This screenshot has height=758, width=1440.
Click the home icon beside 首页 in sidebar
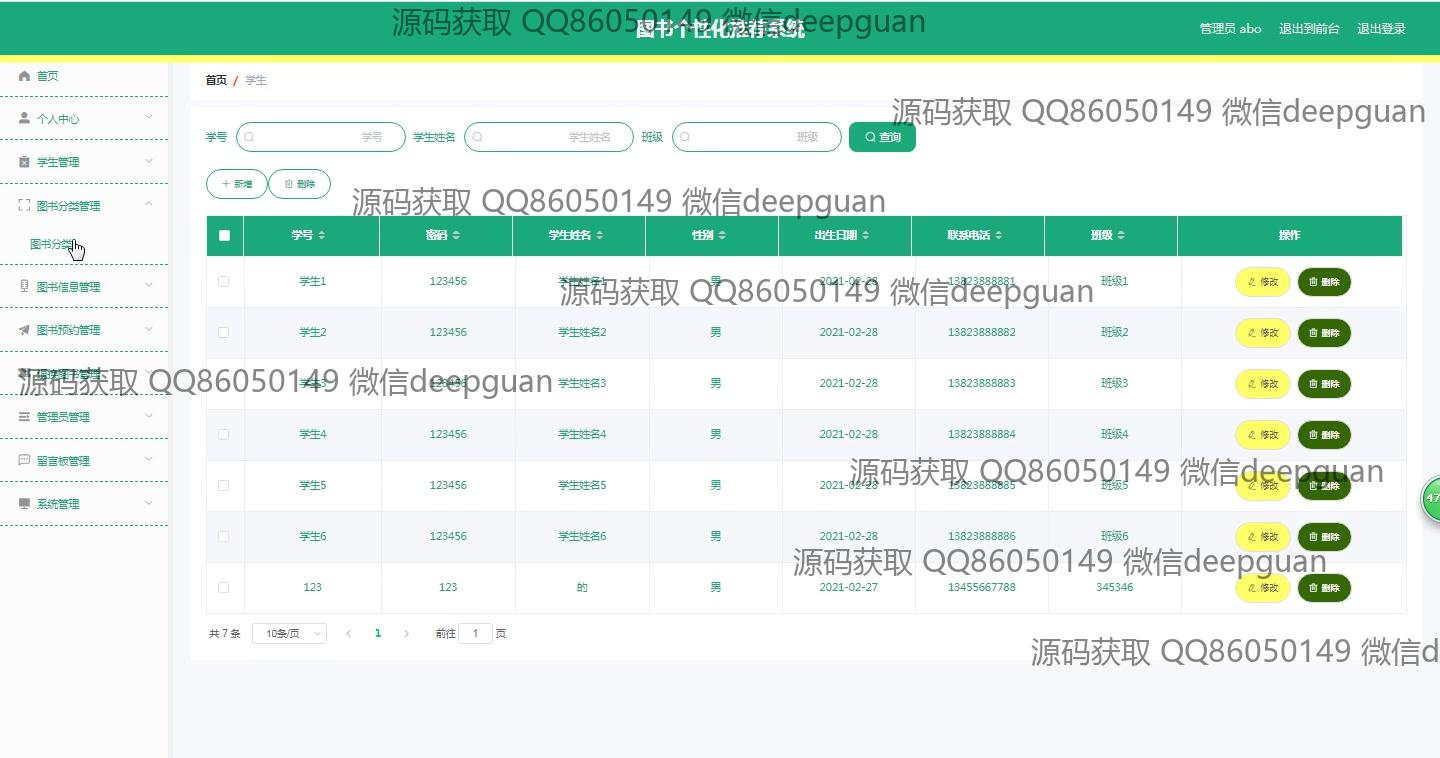point(25,76)
